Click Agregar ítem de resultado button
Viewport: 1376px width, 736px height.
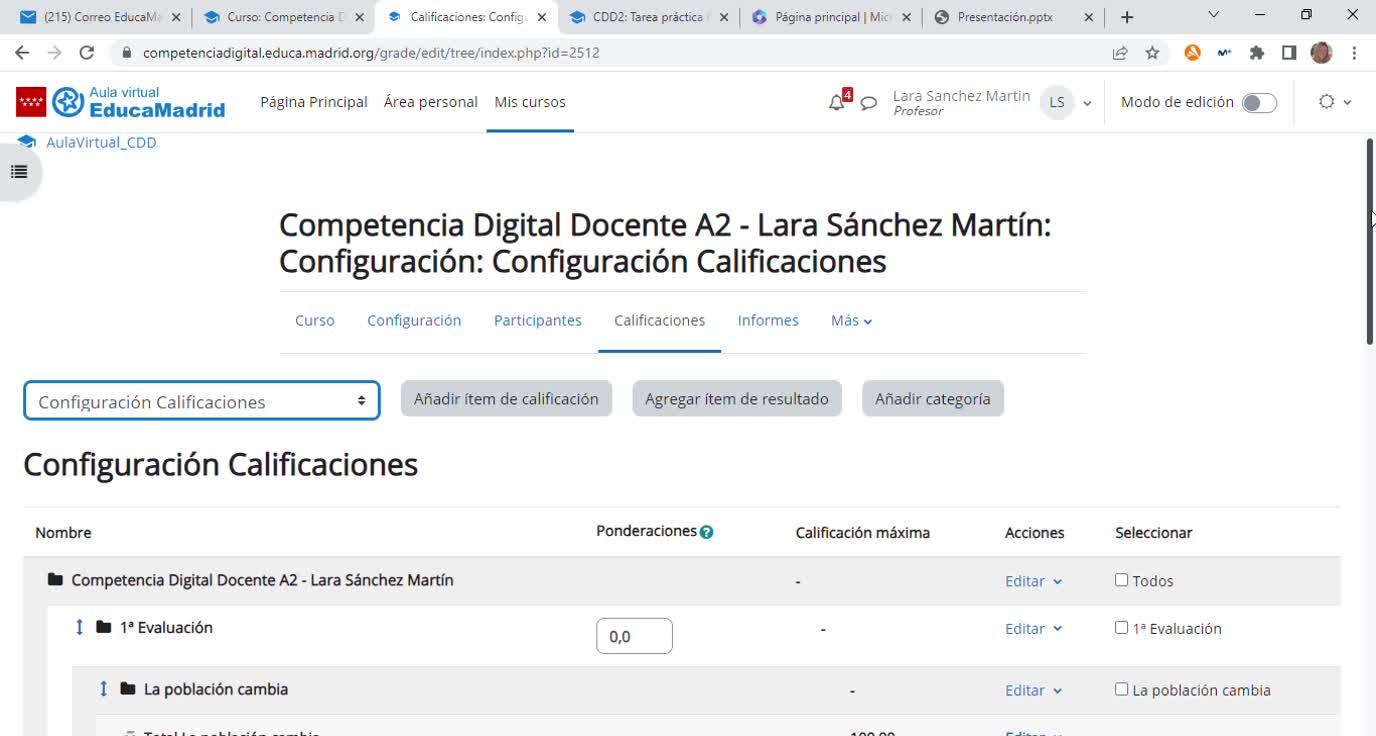(x=737, y=399)
